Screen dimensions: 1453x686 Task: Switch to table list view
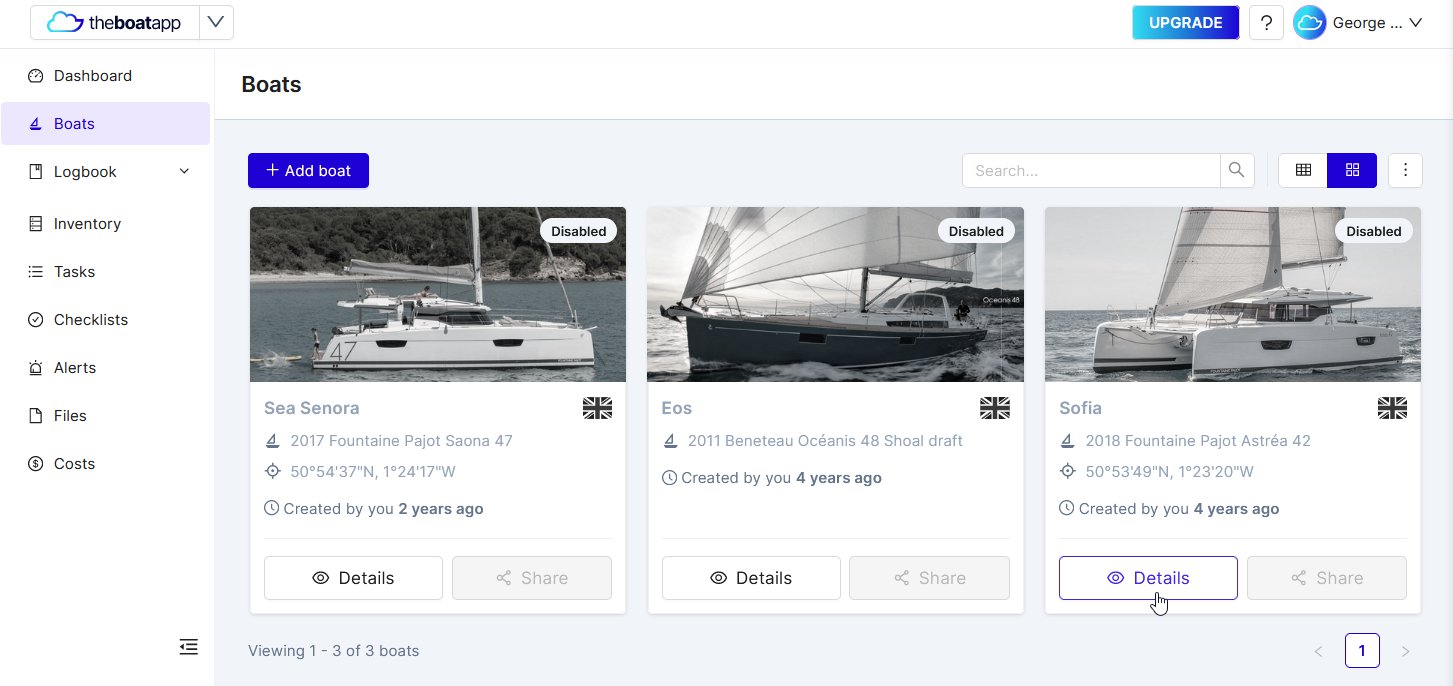click(x=1303, y=170)
